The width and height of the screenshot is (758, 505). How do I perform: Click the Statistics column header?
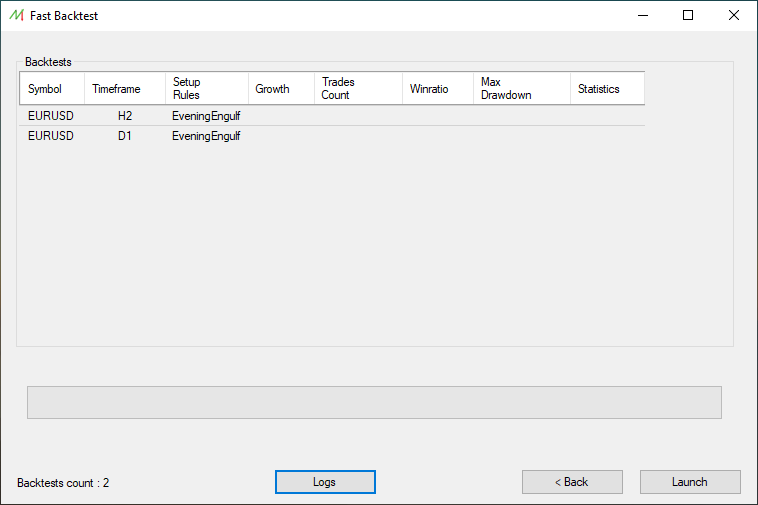(607, 88)
